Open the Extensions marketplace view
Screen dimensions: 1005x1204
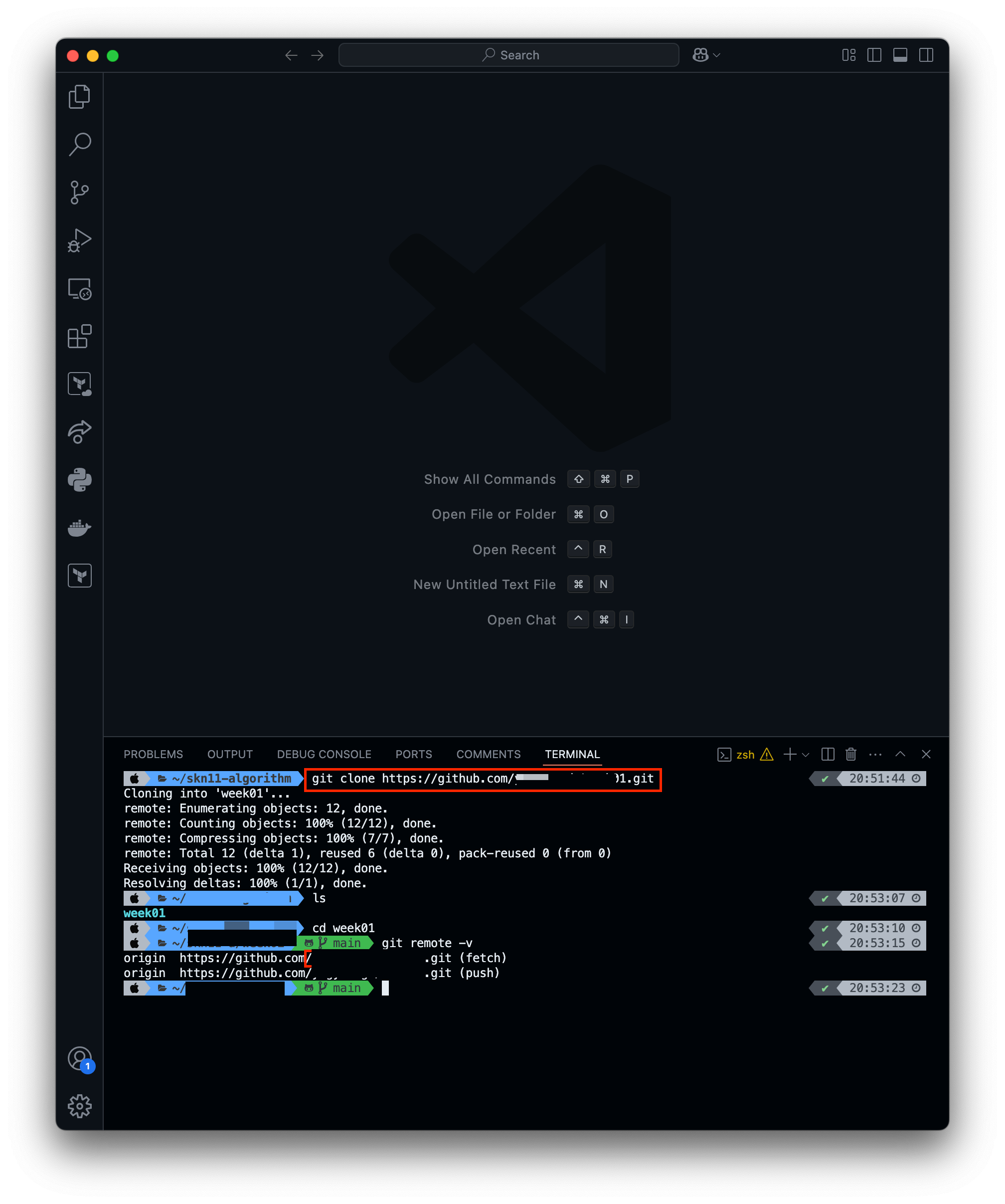click(x=79, y=337)
